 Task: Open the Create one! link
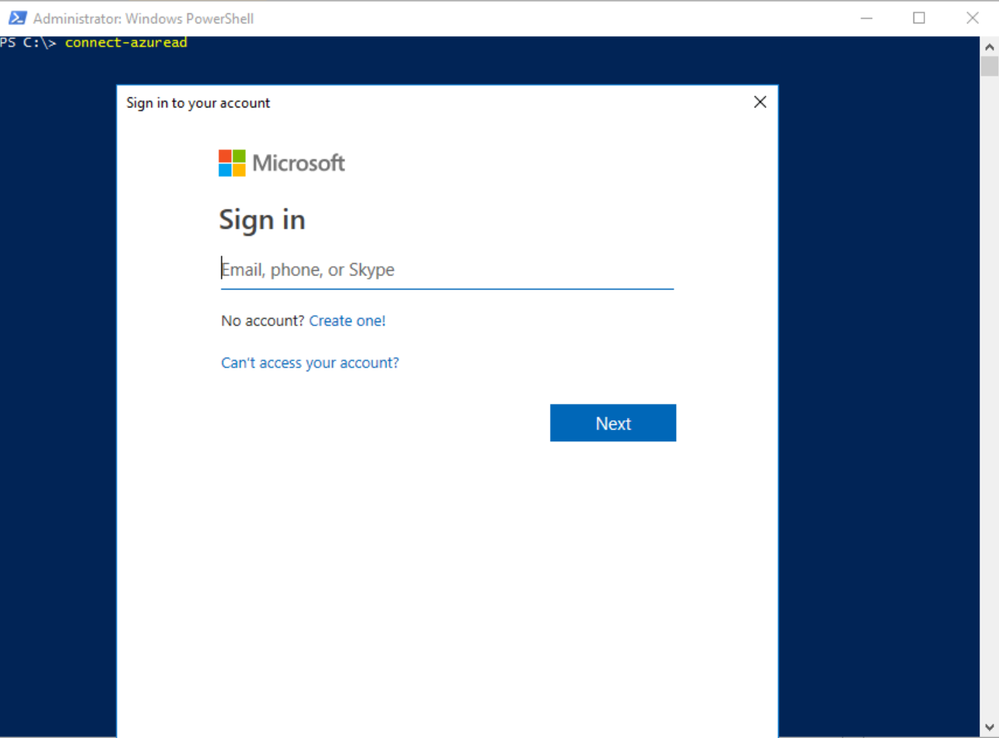(x=347, y=321)
